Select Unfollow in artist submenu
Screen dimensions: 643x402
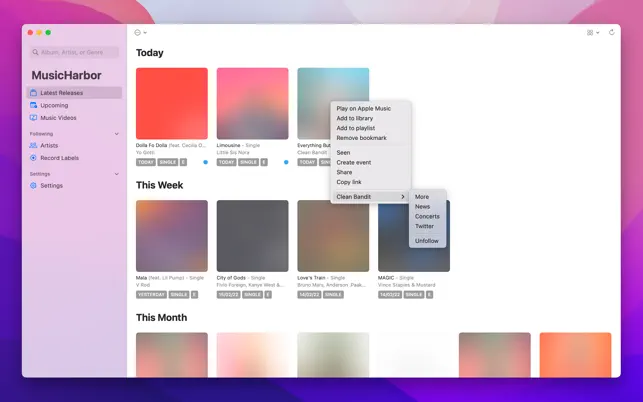click(427, 241)
